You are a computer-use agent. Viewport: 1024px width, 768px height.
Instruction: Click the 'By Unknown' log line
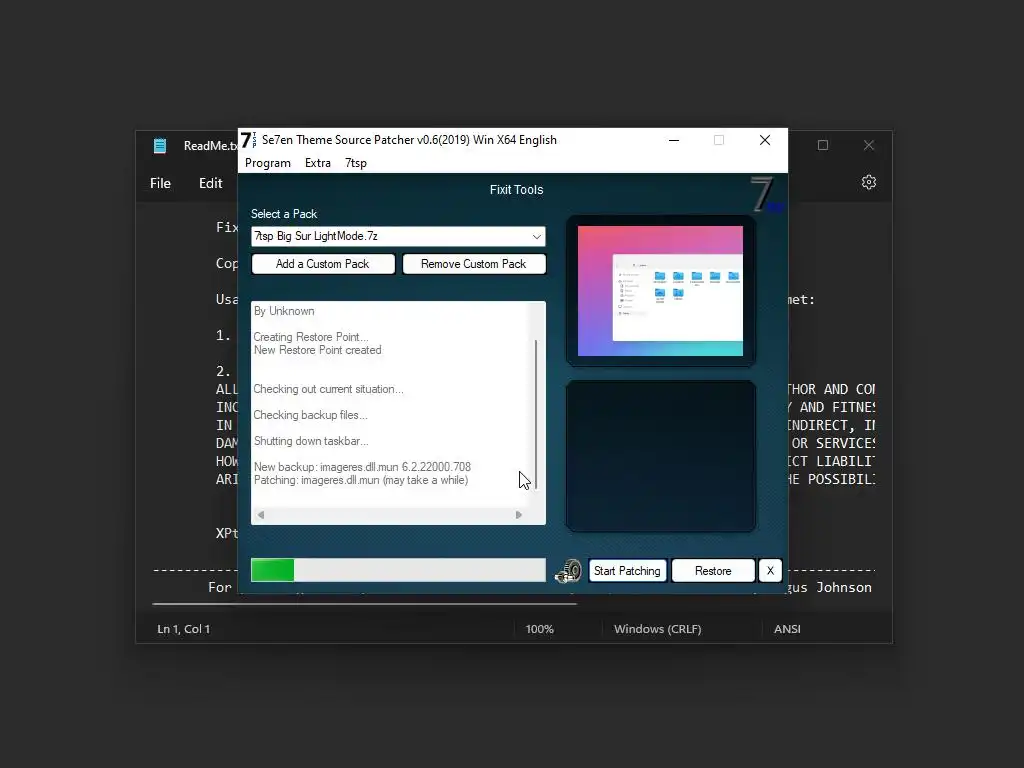pos(284,311)
